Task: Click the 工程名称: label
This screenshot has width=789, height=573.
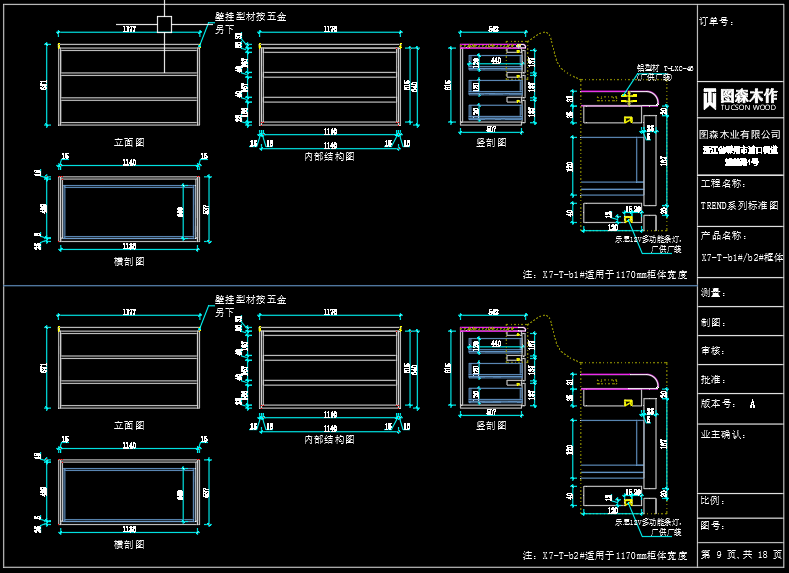Action: coord(723,184)
